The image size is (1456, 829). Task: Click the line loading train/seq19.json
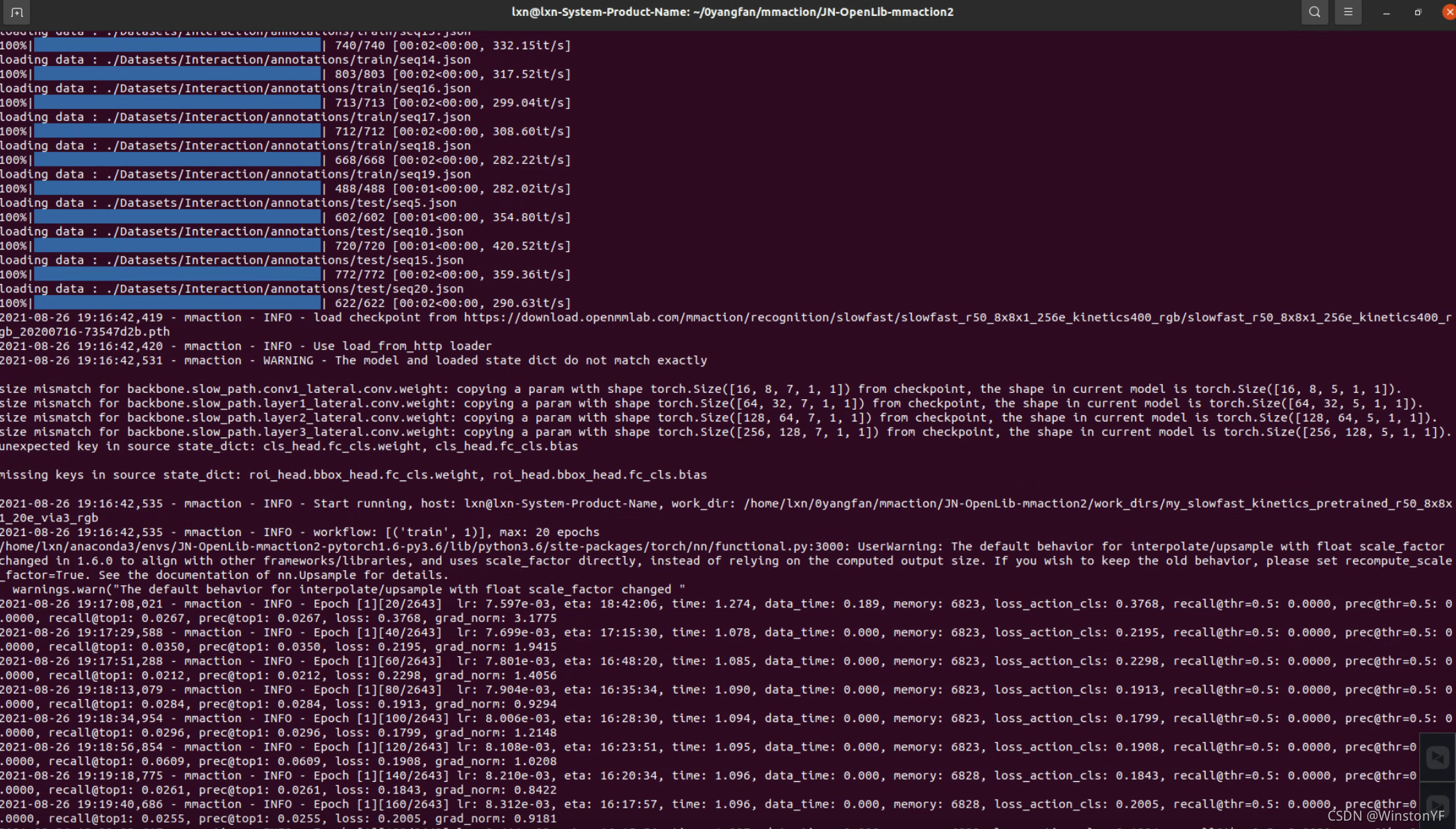(235, 174)
